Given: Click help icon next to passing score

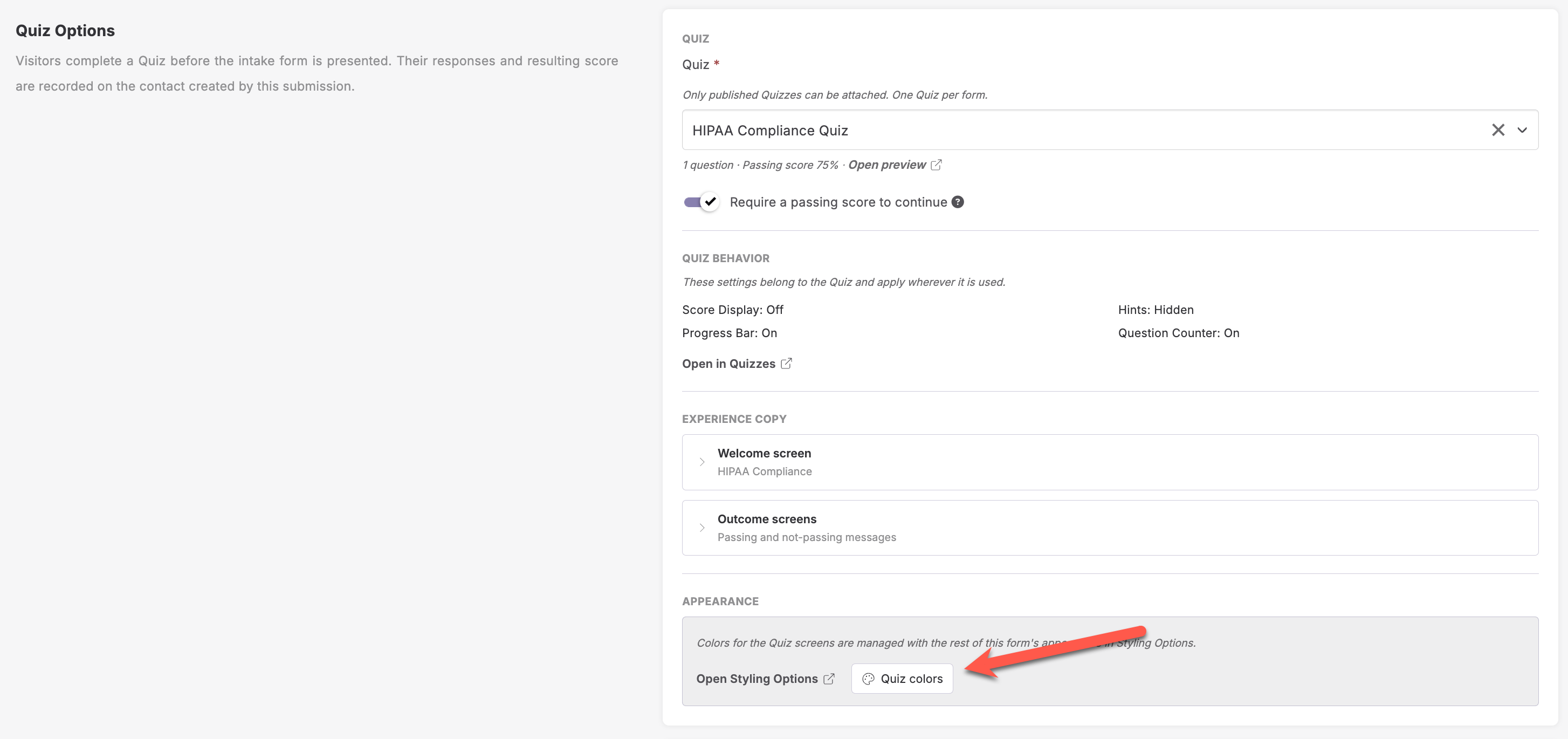Looking at the screenshot, I should click(958, 202).
